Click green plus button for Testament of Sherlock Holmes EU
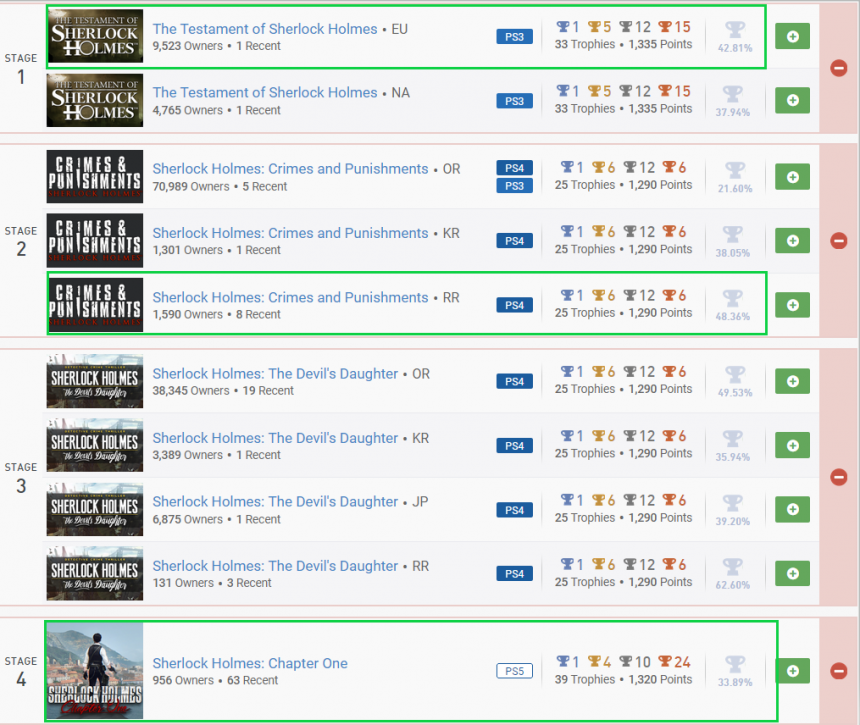The image size is (860, 725). [792, 37]
